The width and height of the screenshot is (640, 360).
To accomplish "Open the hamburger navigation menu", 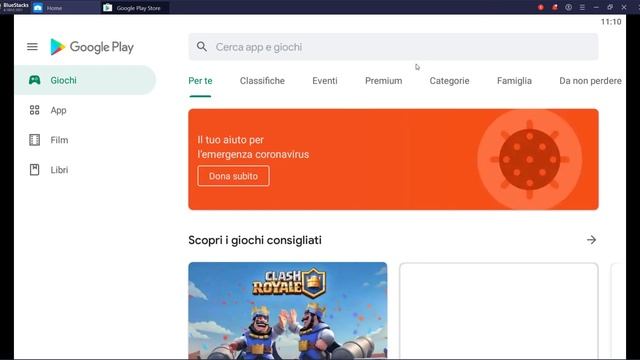I will [32, 47].
